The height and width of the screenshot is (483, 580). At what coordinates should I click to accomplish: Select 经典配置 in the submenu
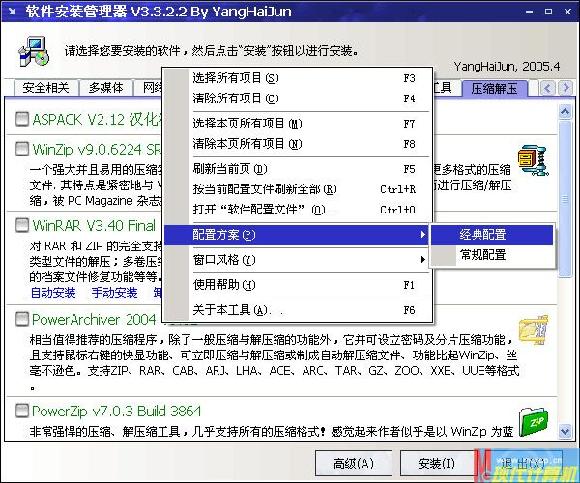tap(492, 235)
